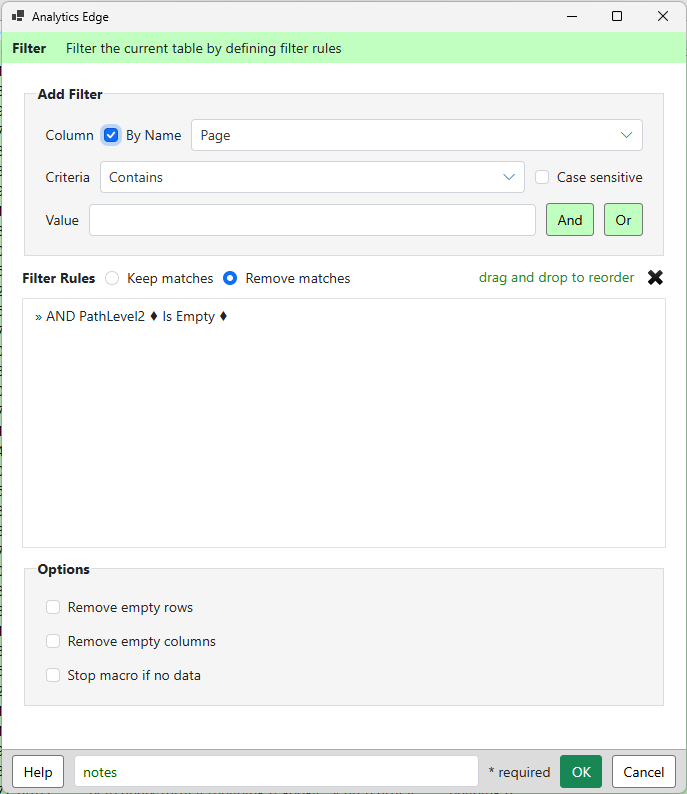Select the Remove matches radio button
Viewport: 687px width, 794px height.
point(230,278)
